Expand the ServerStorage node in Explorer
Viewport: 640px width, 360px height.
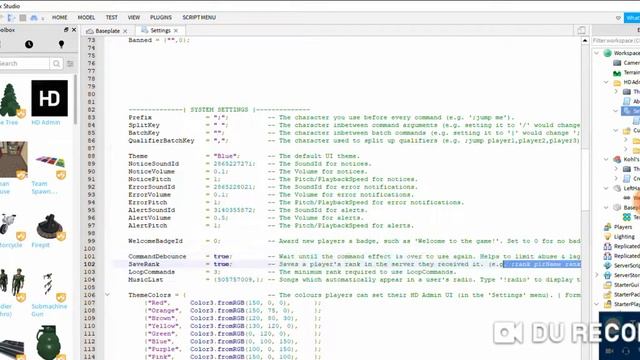[x=597, y=275]
